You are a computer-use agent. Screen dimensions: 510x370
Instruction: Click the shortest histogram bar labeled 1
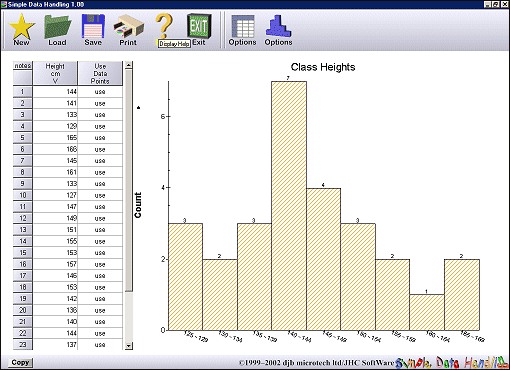click(x=427, y=312)
